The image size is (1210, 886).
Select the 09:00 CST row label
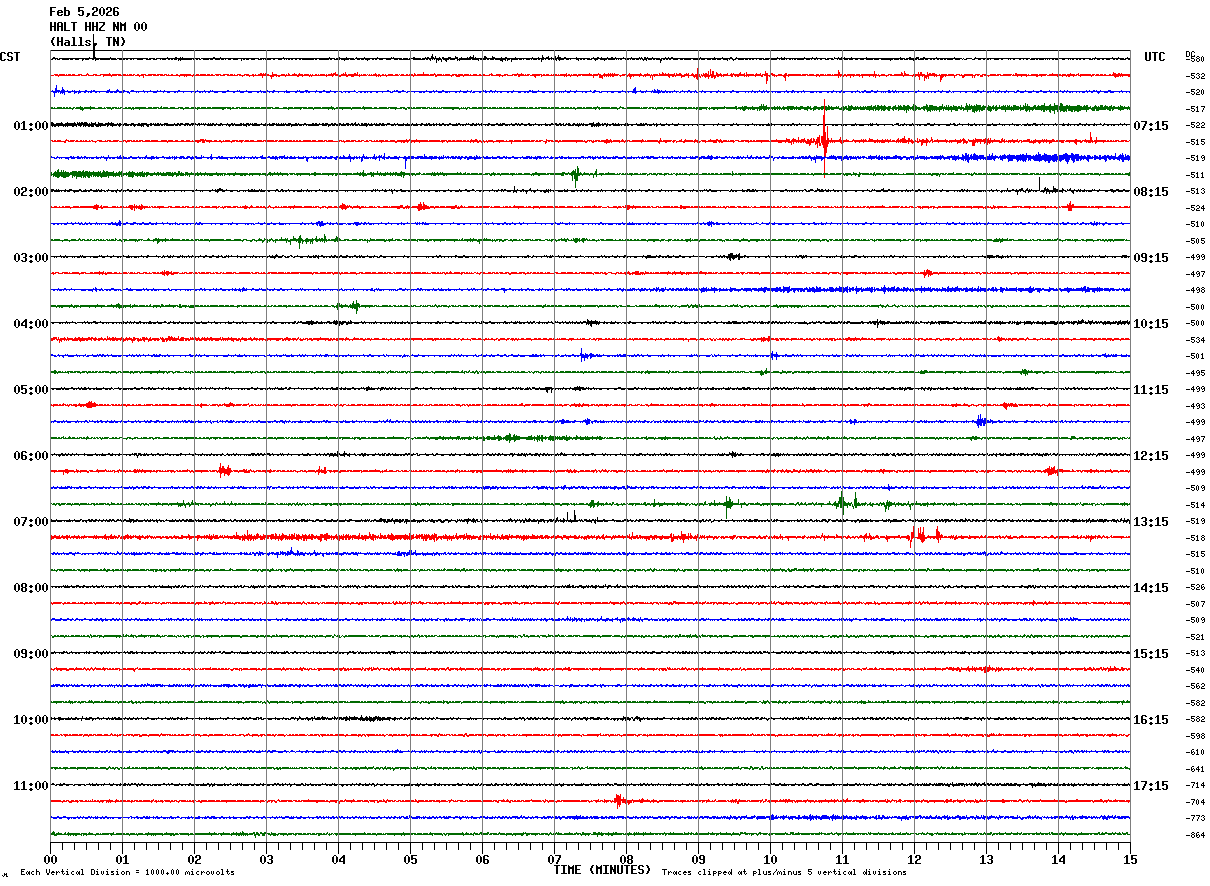click(31, 654)
